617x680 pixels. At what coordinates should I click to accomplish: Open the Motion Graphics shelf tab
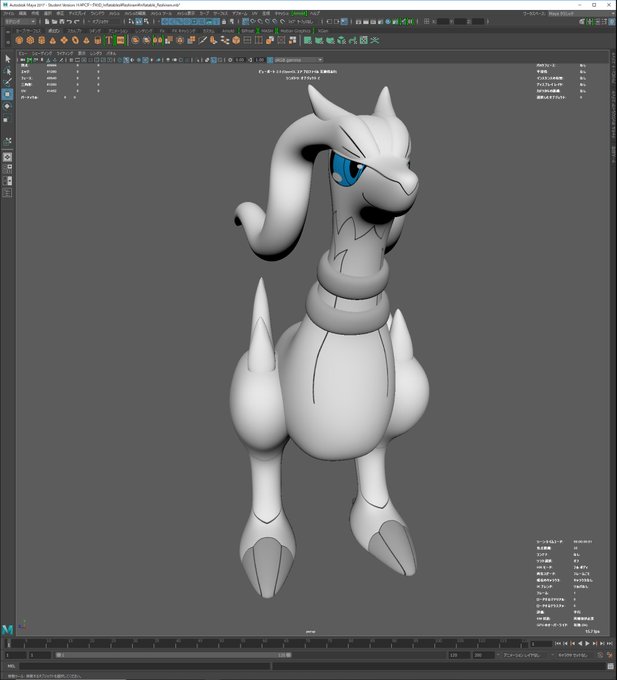[x=295, y=31]
